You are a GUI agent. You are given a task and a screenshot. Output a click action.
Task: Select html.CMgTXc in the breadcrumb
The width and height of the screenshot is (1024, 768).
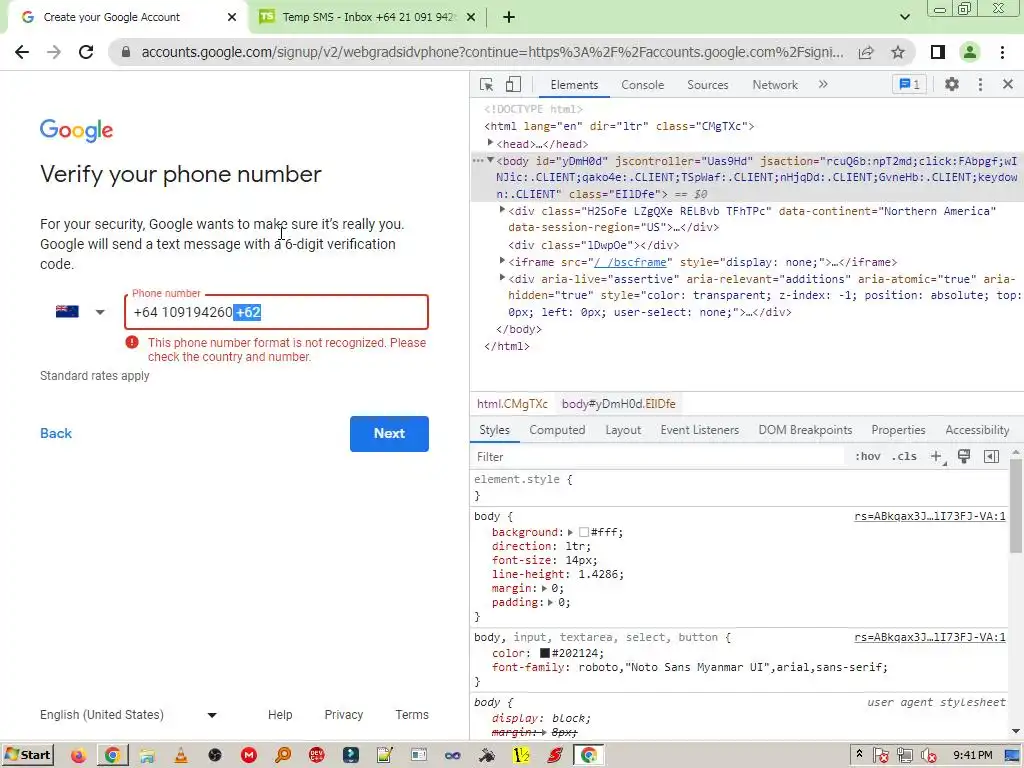click(512, 404)
